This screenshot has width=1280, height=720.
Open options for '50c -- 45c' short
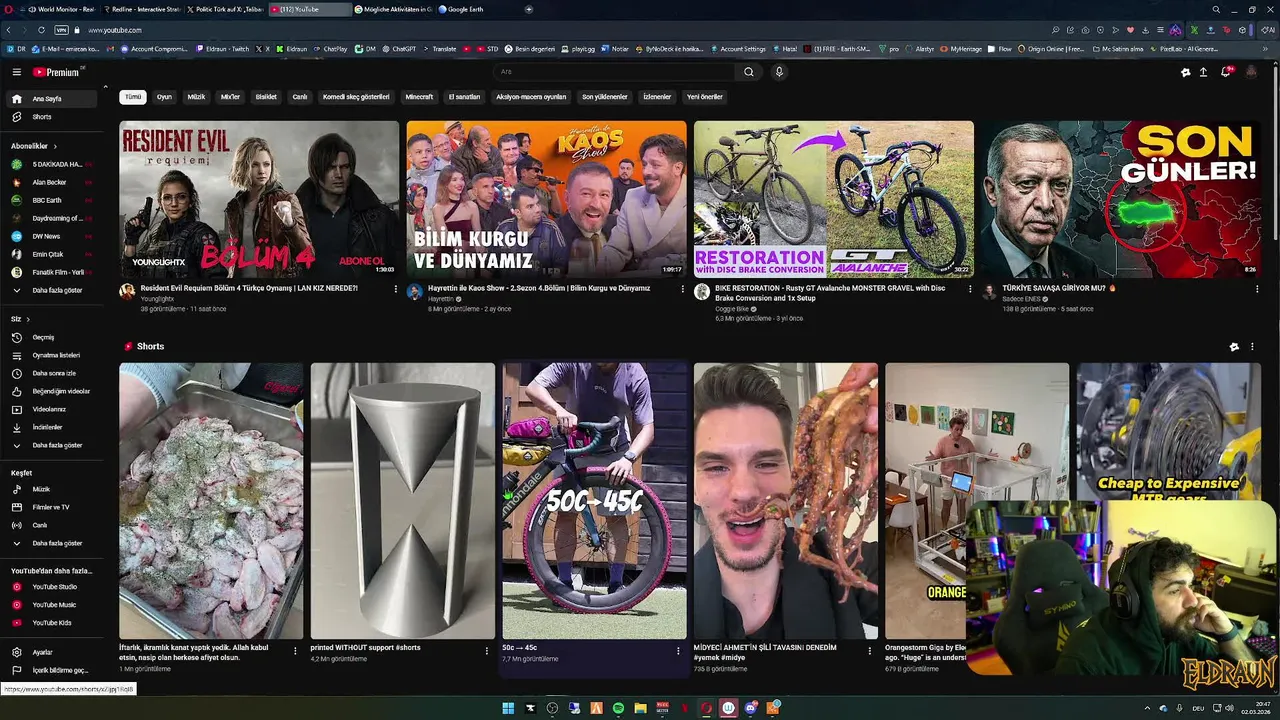pyautogui.click(x=678, y=650)
